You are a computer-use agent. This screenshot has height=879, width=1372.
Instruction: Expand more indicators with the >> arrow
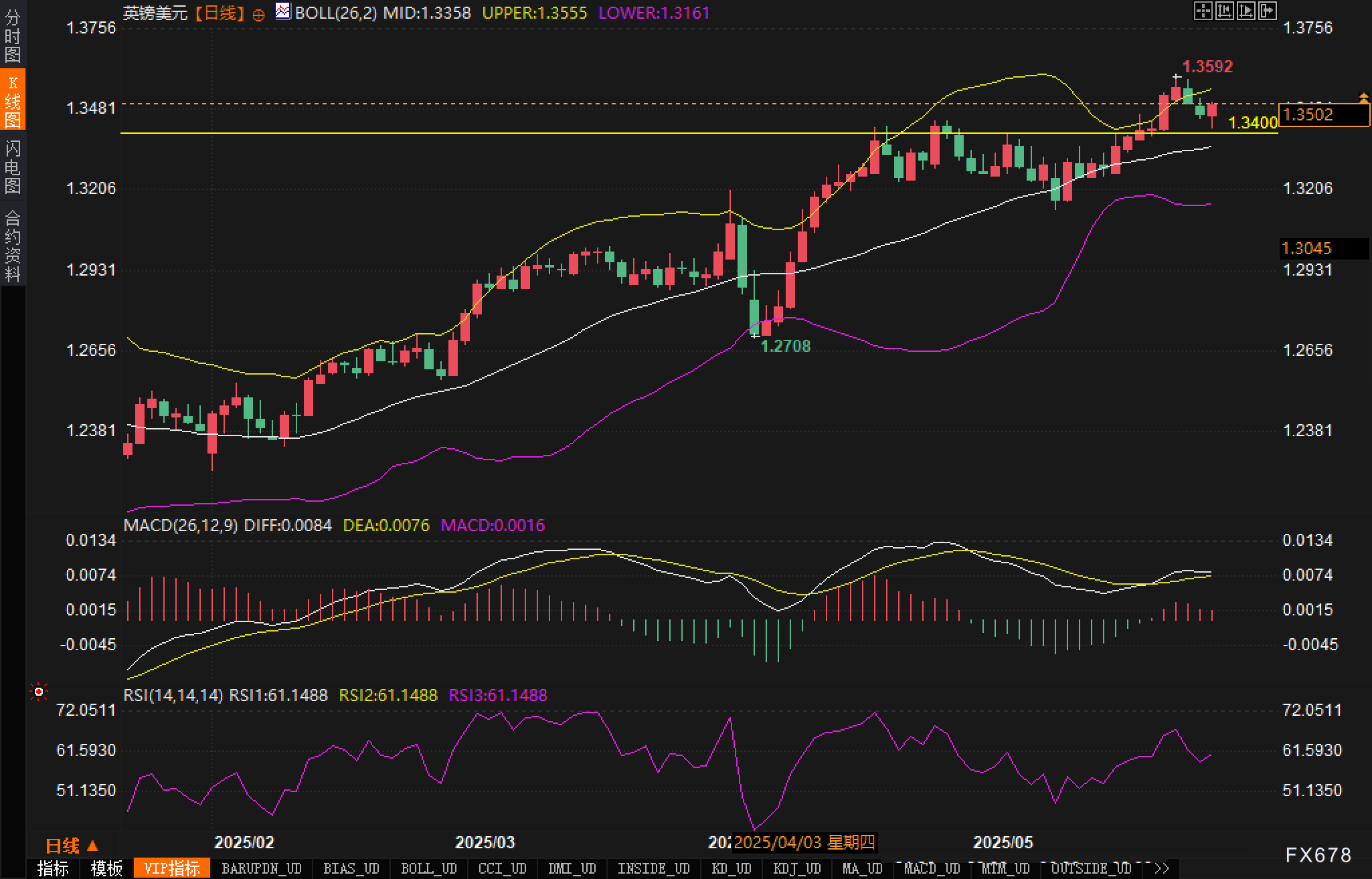click(1161, 869)
